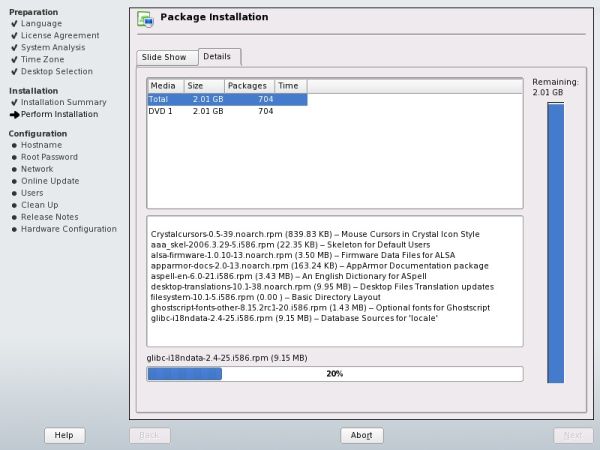Click the bullet beside Root Password
The image size is (600, 450).
click(15, 157)
